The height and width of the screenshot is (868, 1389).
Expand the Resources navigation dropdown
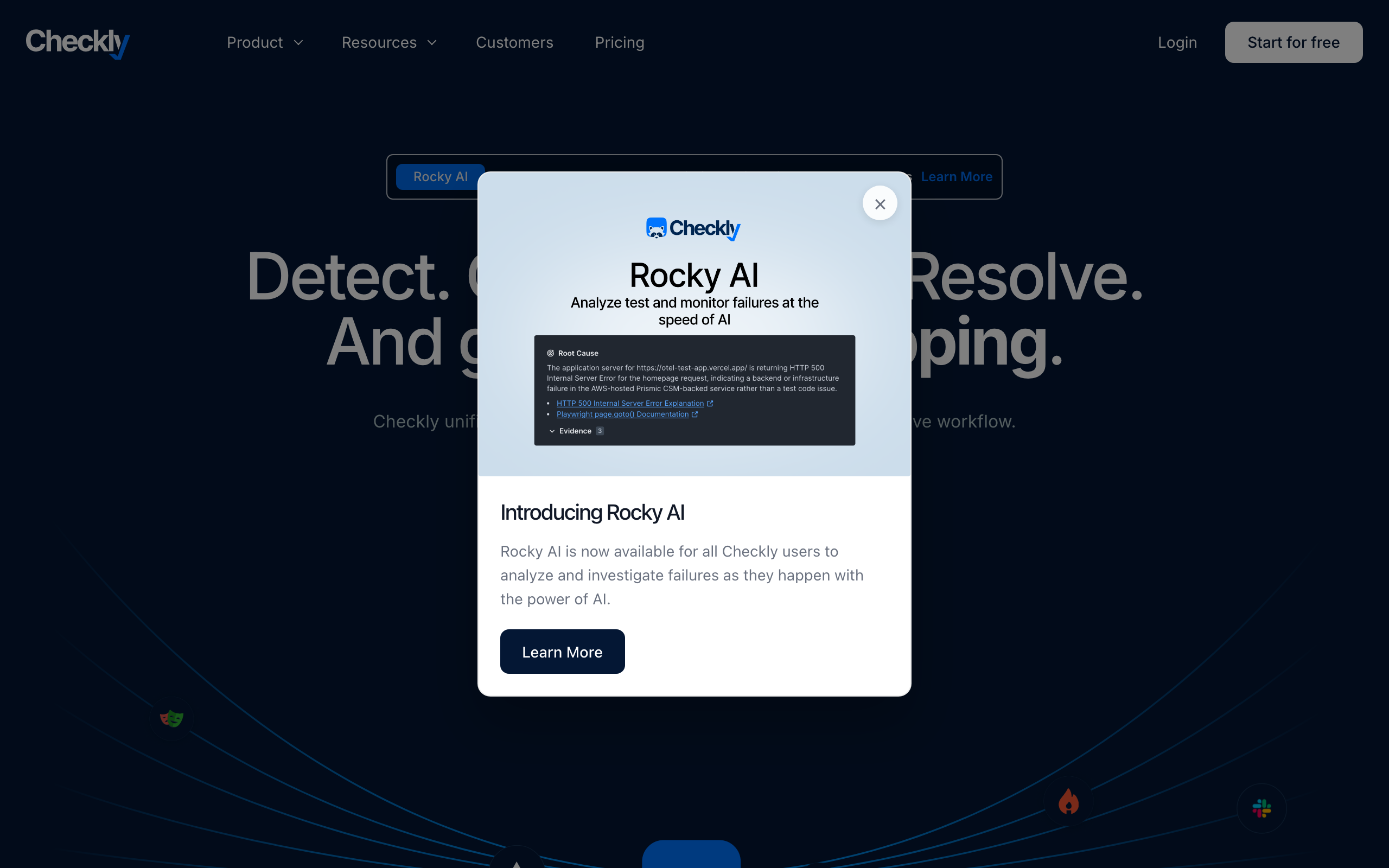389,42
